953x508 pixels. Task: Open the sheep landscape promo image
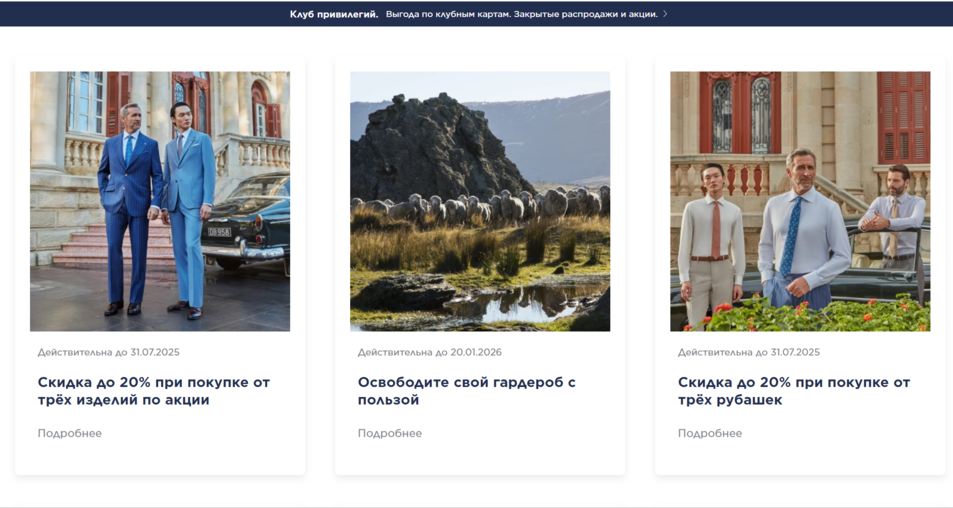tap(480, 201)
